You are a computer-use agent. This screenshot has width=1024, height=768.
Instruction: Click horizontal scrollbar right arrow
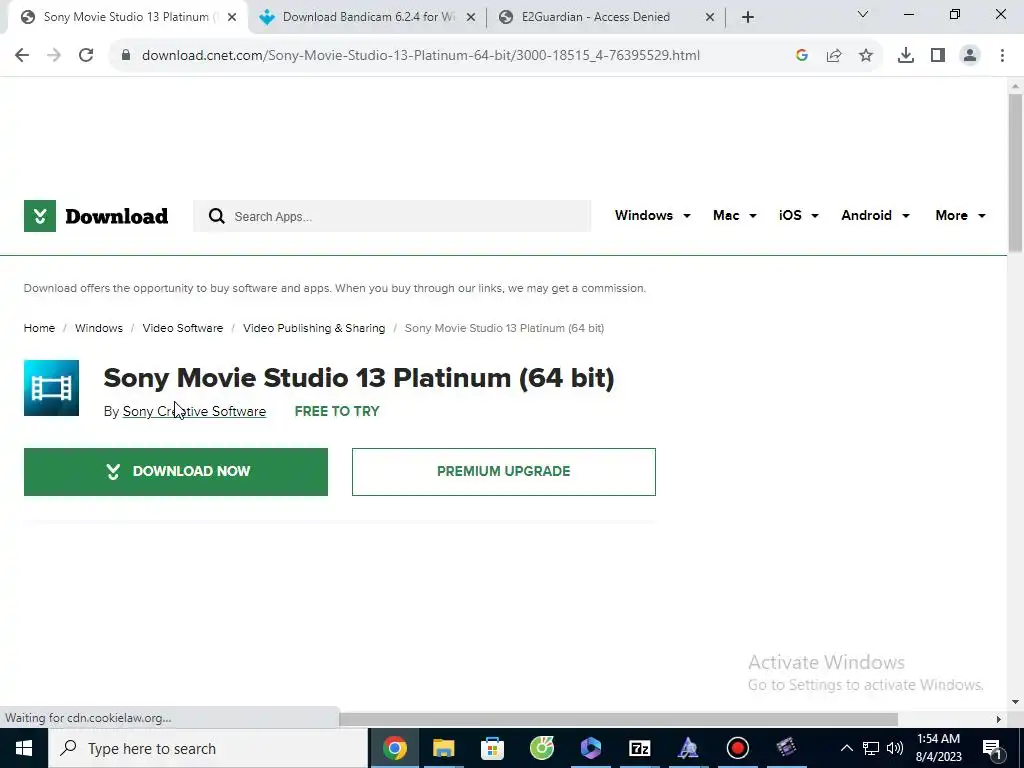[x=999, y=719]
